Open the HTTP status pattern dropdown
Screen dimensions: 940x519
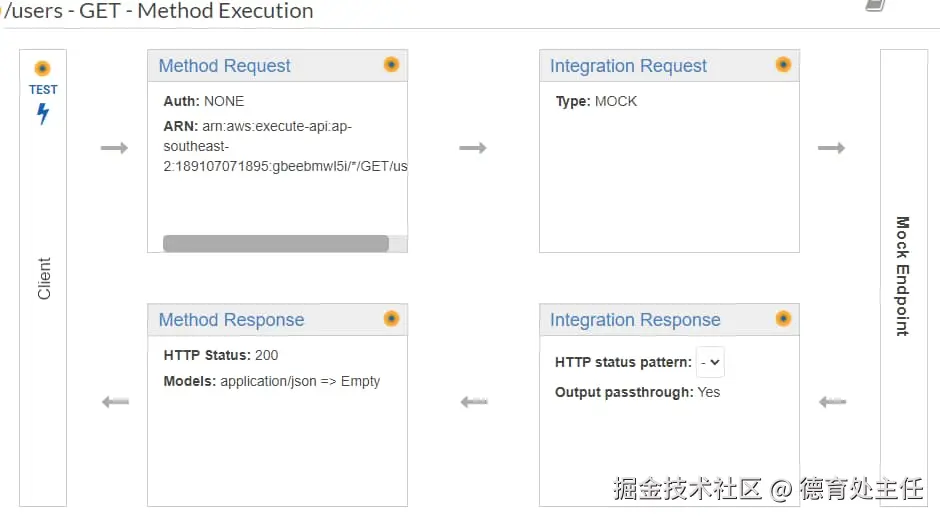(711, 362)
